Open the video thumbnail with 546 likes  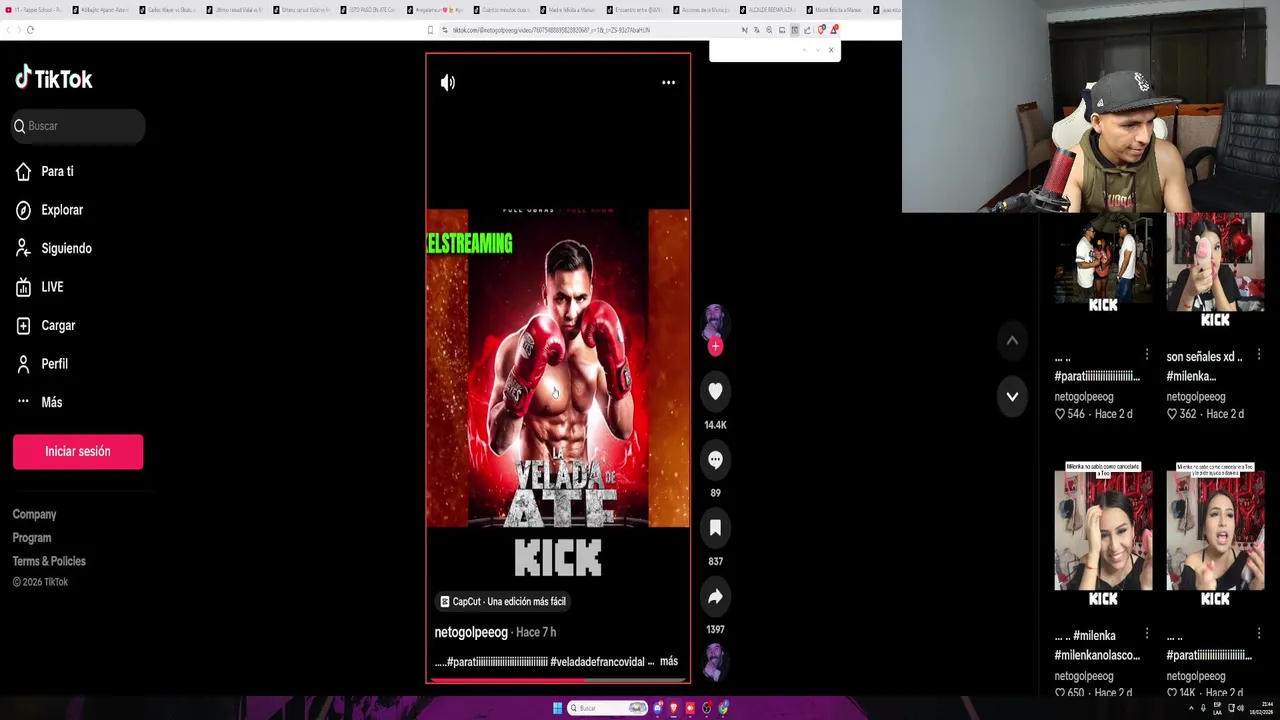coord(1103,265)
